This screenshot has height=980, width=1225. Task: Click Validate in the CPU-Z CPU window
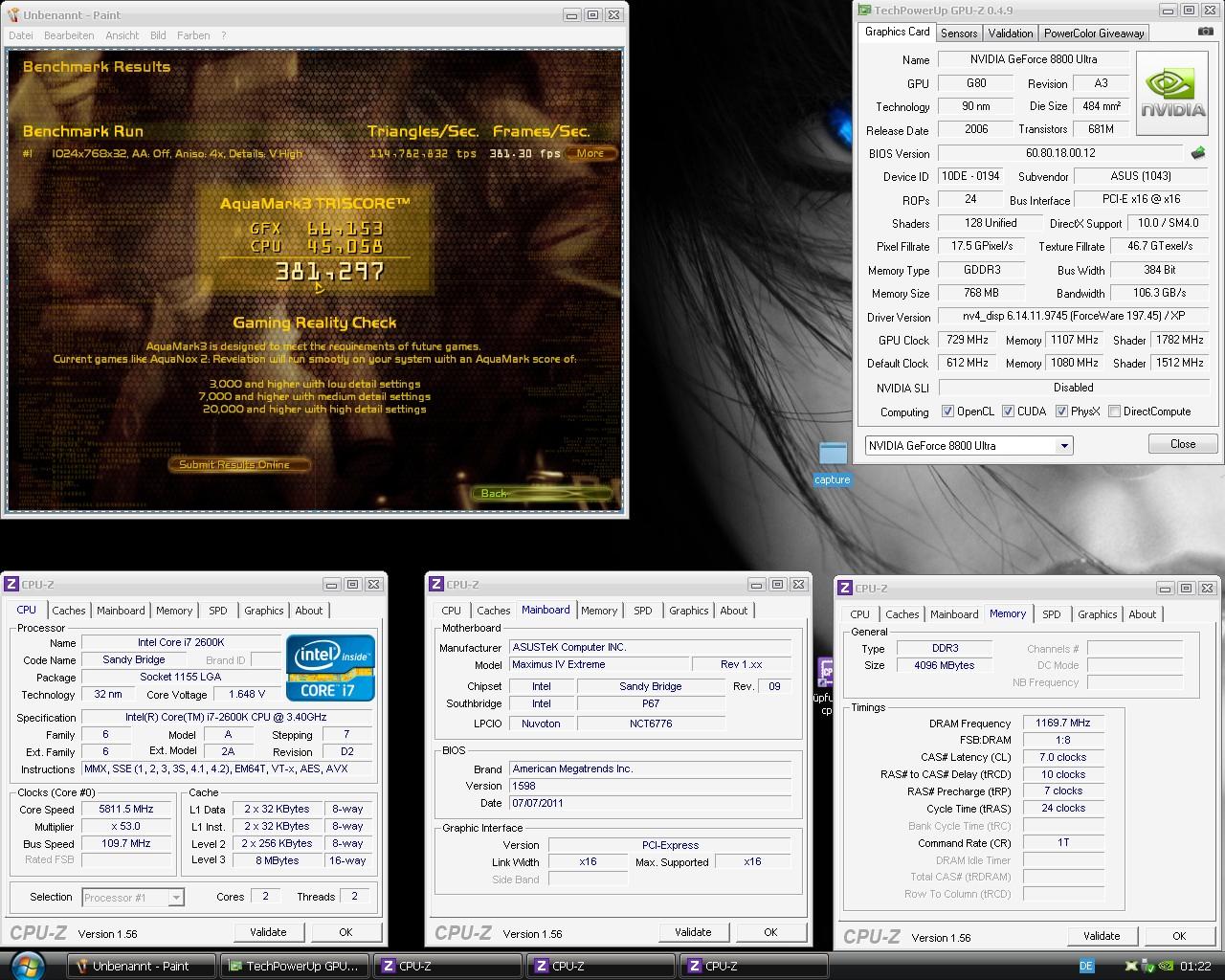268,932
